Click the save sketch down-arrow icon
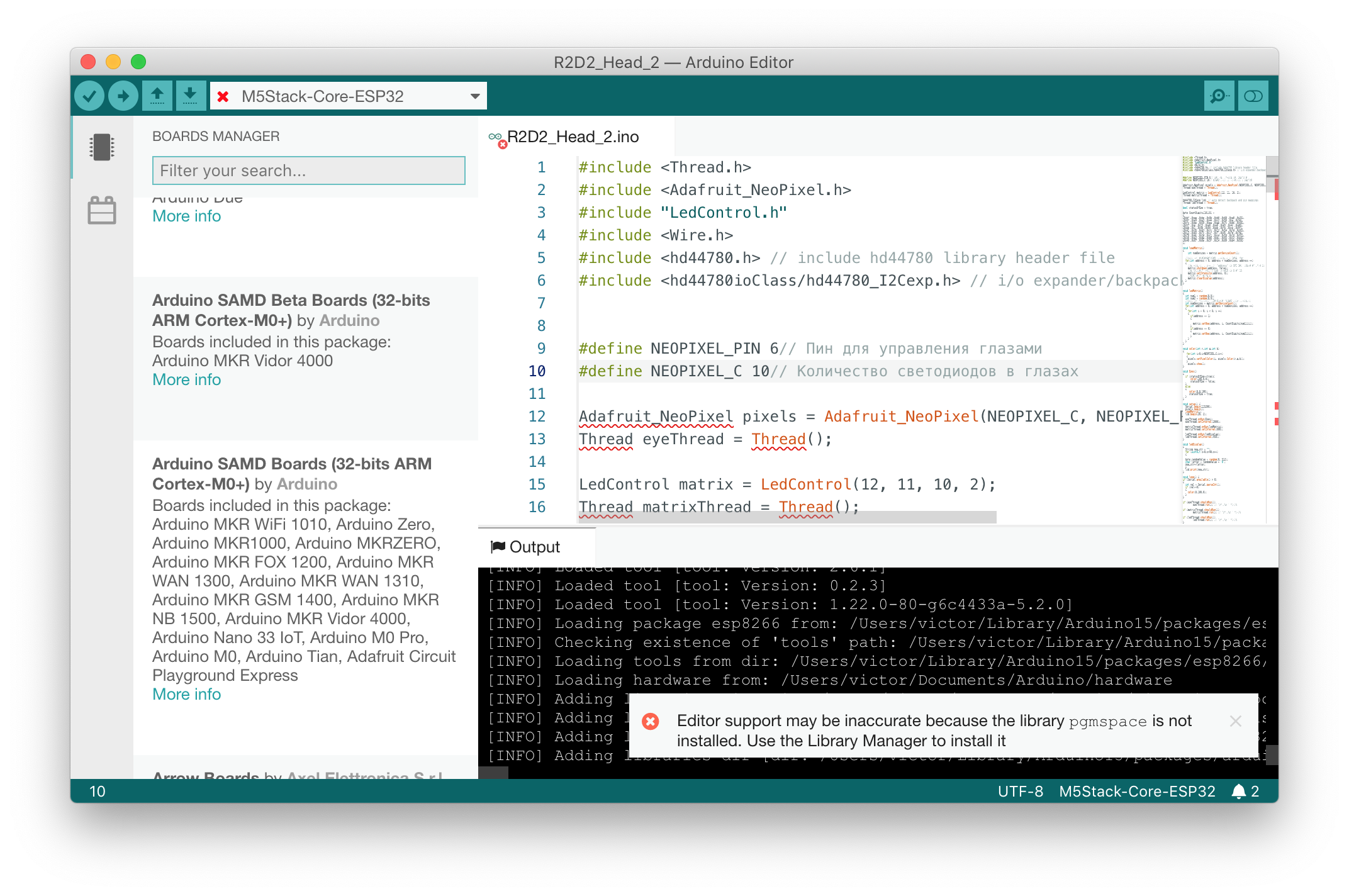 190,96
